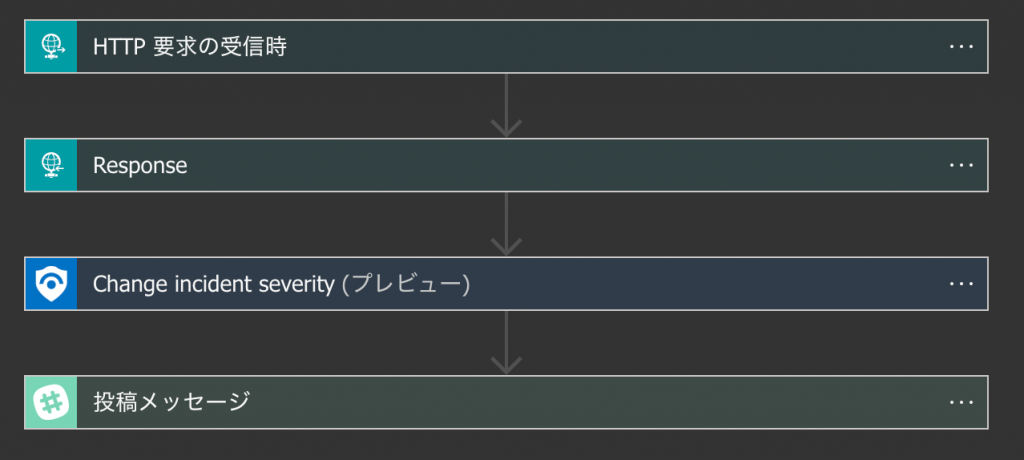Open the 投稿メッセージ step ellipsis menu
Image resolution: width=1024 pixels, height=460 pixels.
(x=961, y=402)
